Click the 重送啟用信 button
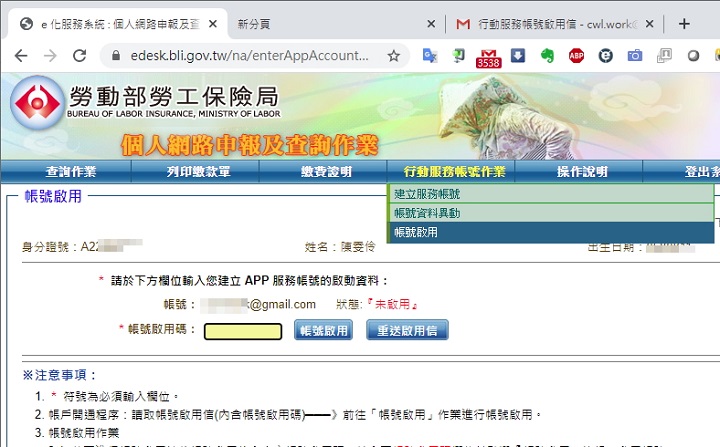The image size is (720, 447). (407, 330)
